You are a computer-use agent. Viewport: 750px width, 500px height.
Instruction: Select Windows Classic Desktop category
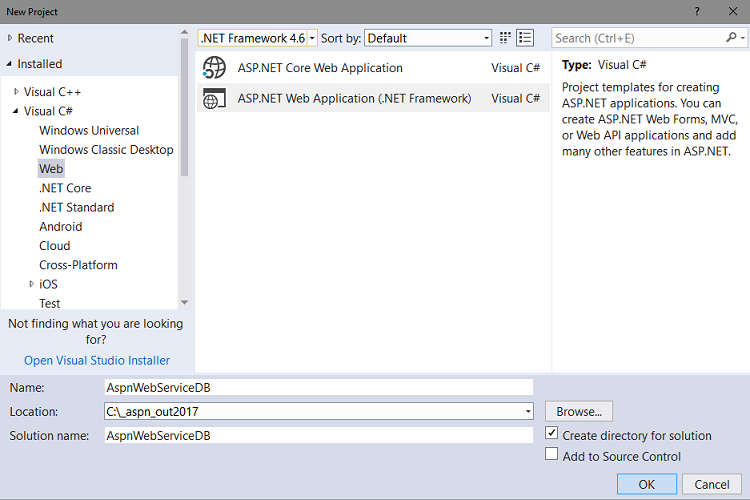point(106,149)
